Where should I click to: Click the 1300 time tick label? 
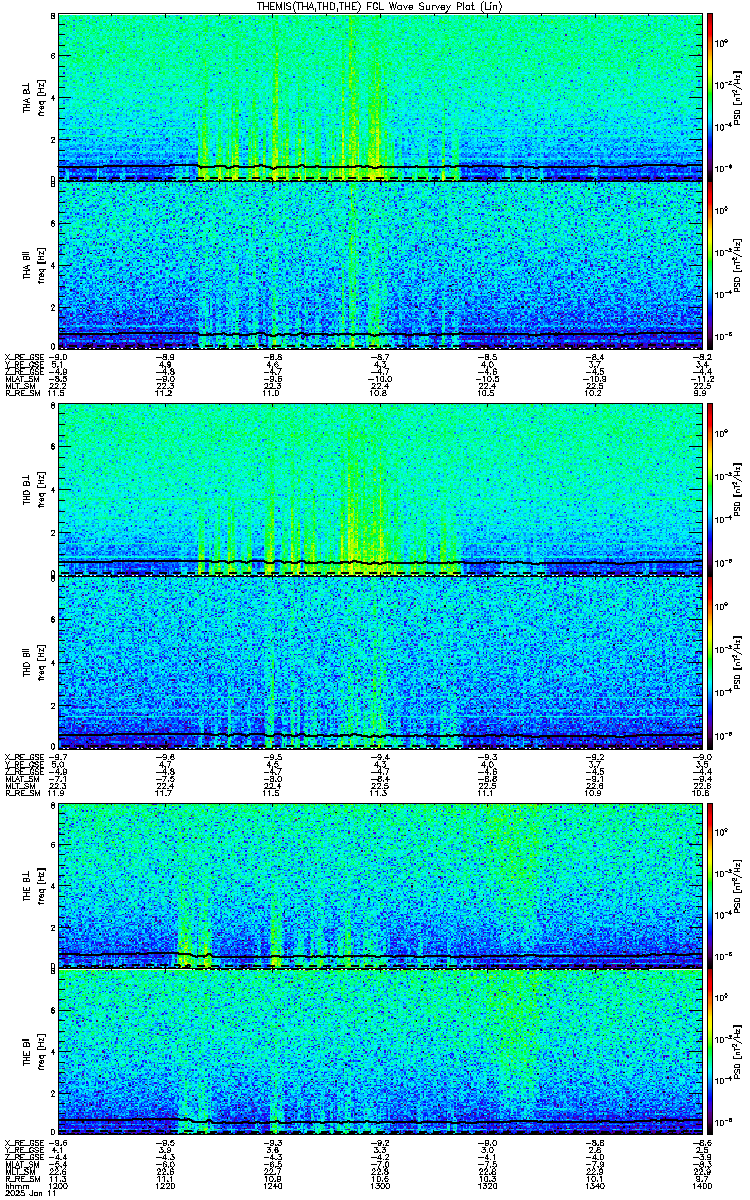click(380, 1186)
